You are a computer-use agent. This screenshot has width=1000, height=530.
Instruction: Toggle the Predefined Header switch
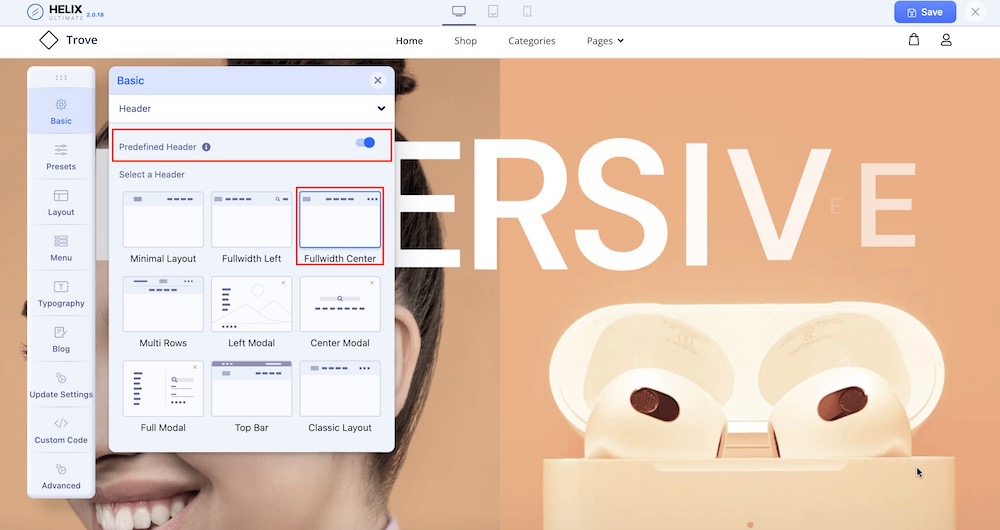pyautogui.click(x=365, y=142)
